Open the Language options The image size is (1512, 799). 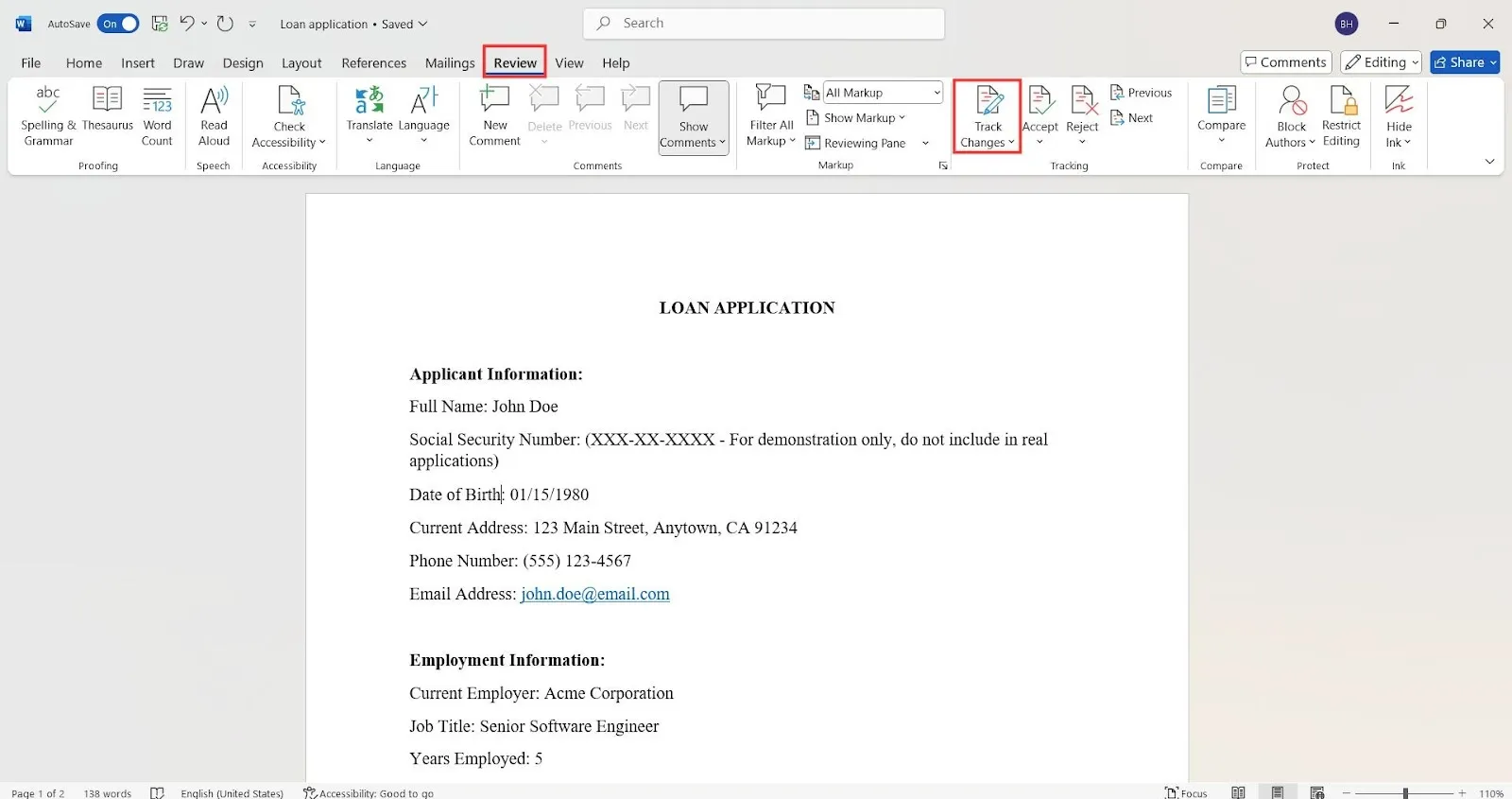424,116
